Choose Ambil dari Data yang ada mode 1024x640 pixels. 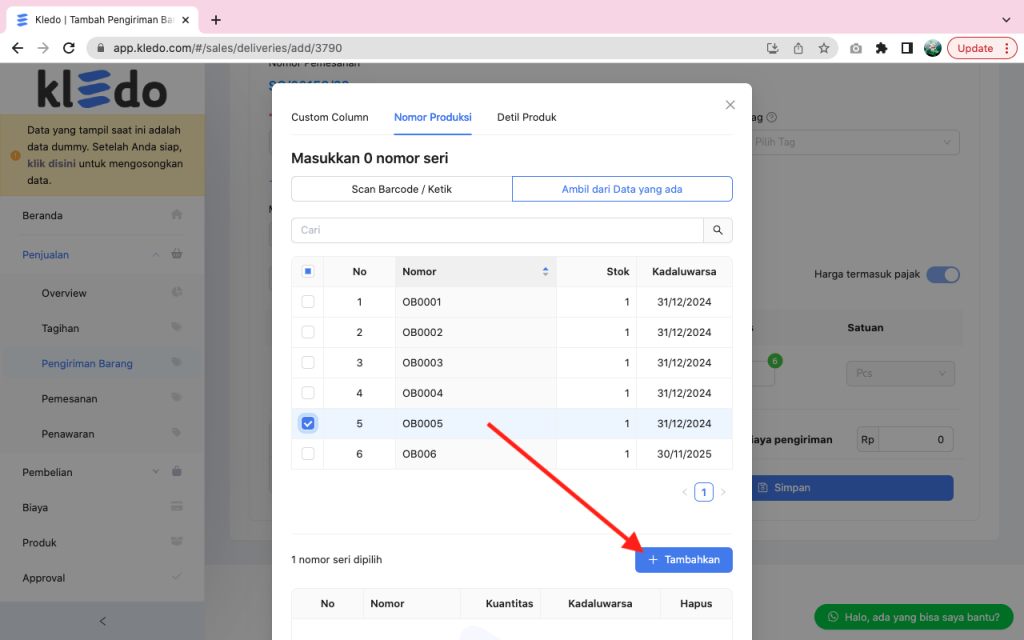click(x=622, y=189)
